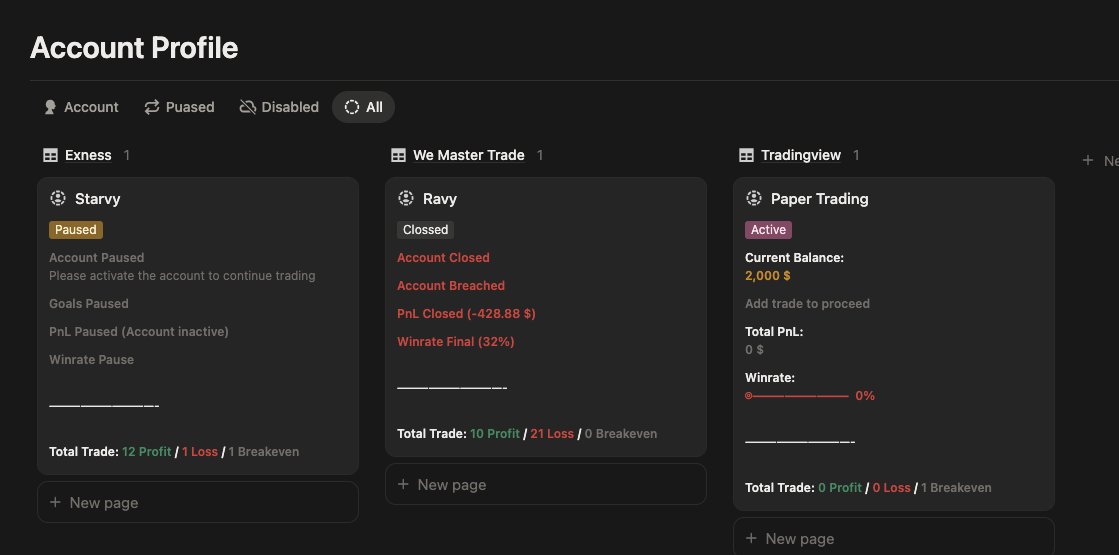Click the Clossed status tag on Ravy

425,230
